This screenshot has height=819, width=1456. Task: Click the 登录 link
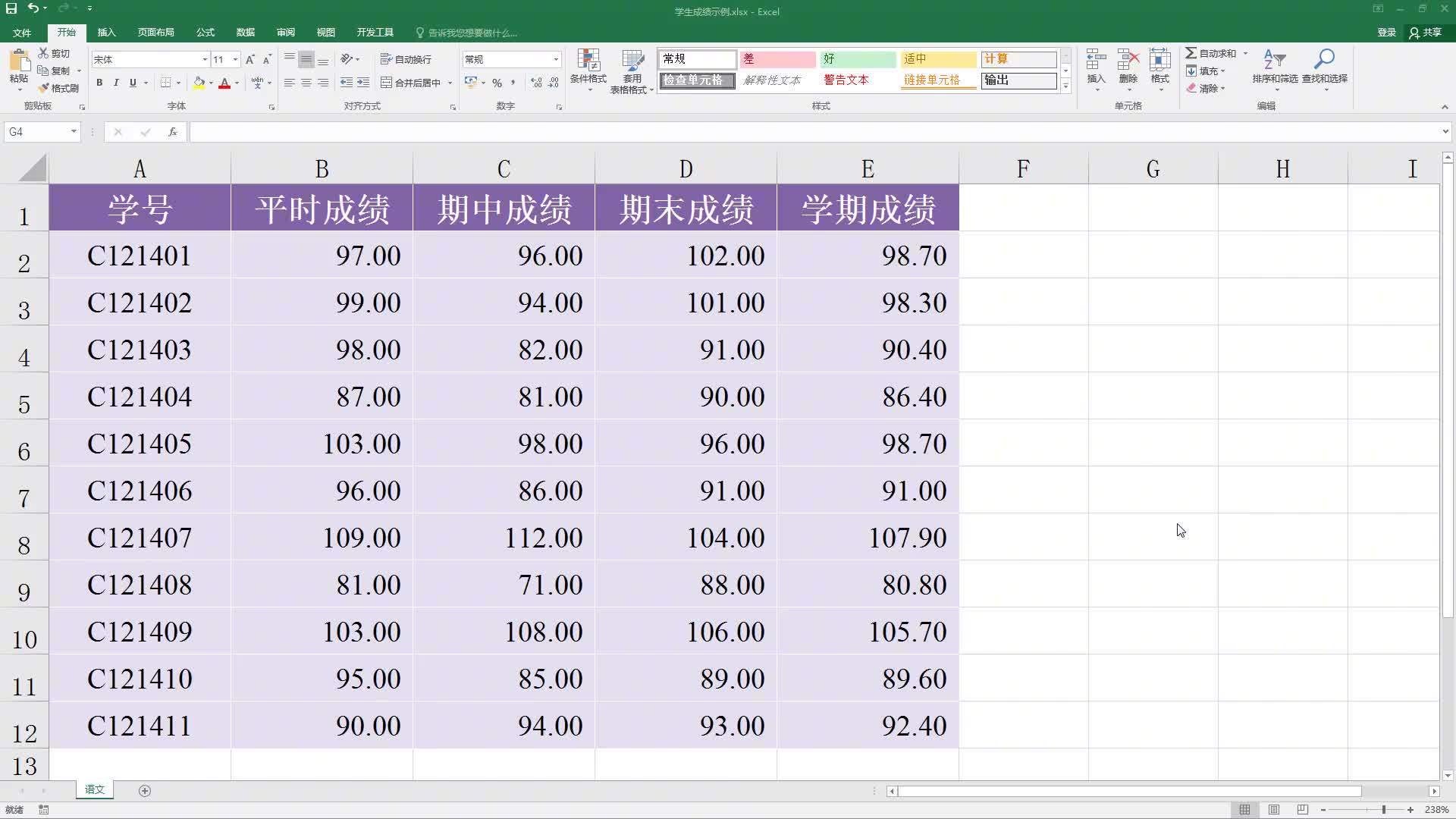click(x=1386, y=33)
